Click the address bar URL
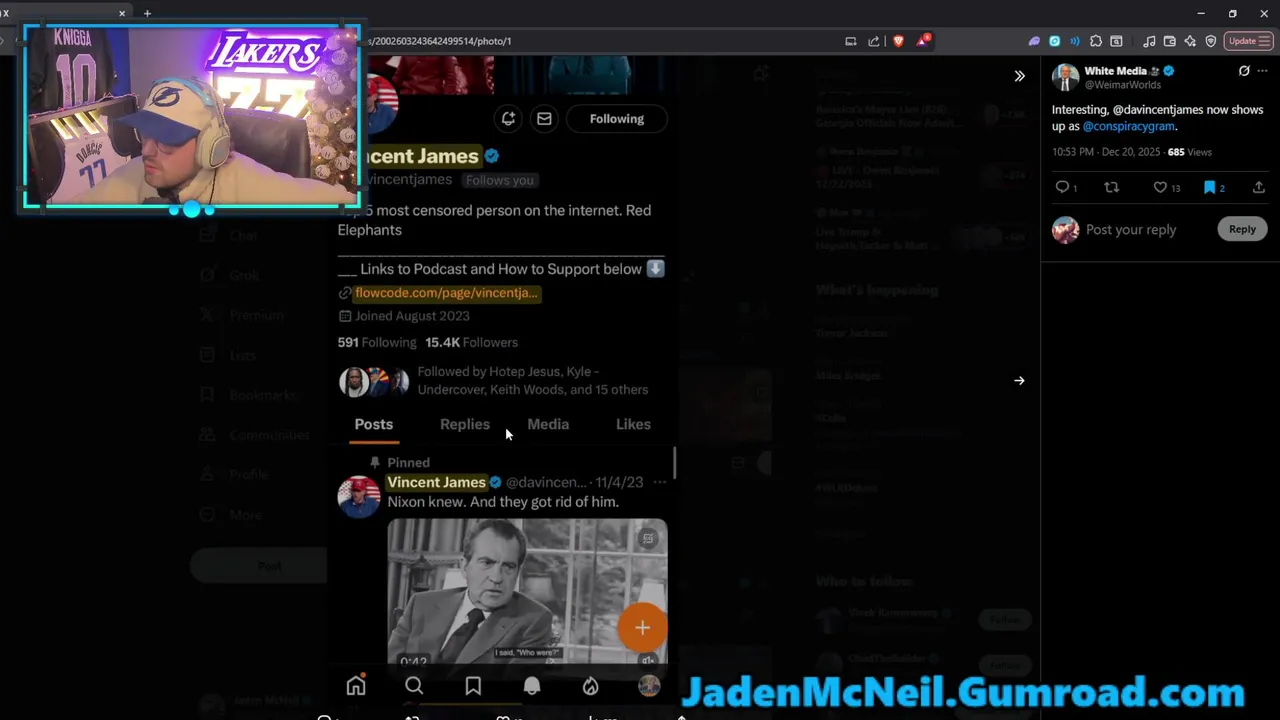1280x720 pixels. point(440,41)
